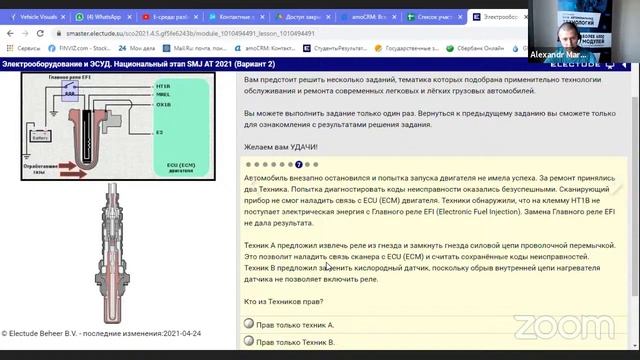Close the Vehicle Visuals tab
Viewport: 640px width, 360px height.
63,17
